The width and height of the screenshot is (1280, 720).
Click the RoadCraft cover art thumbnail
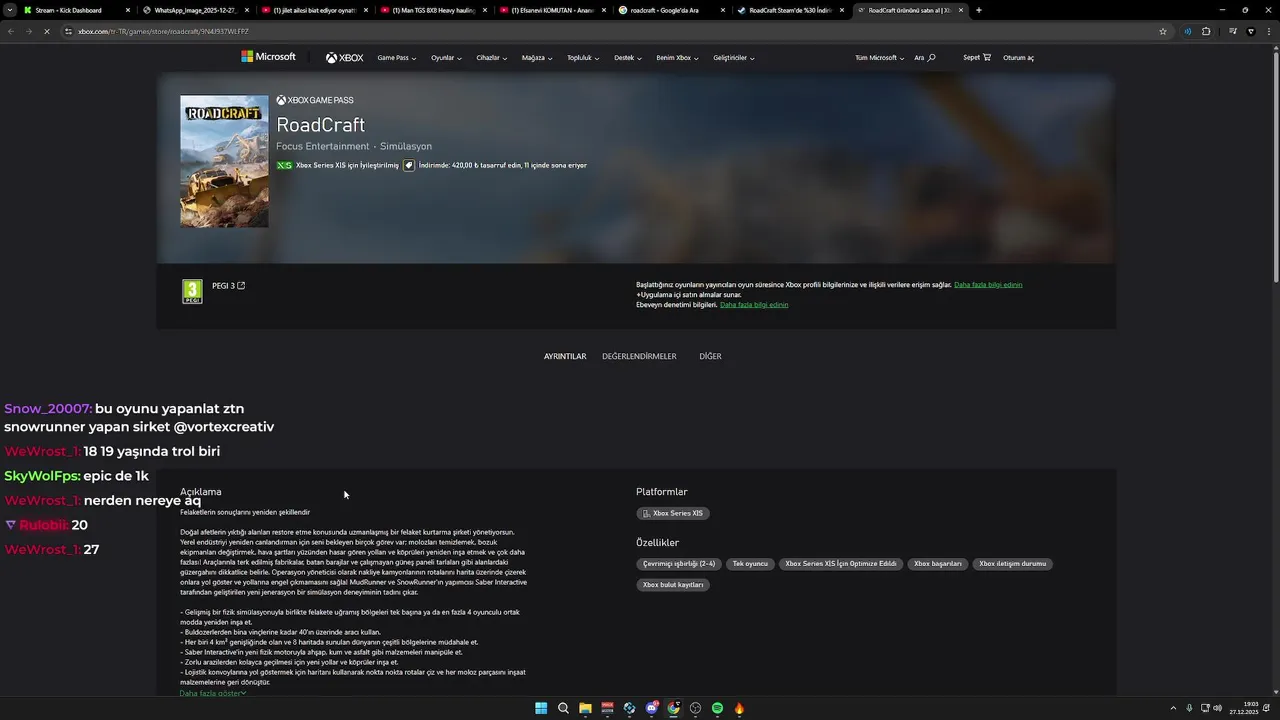(x=224, y=161)
